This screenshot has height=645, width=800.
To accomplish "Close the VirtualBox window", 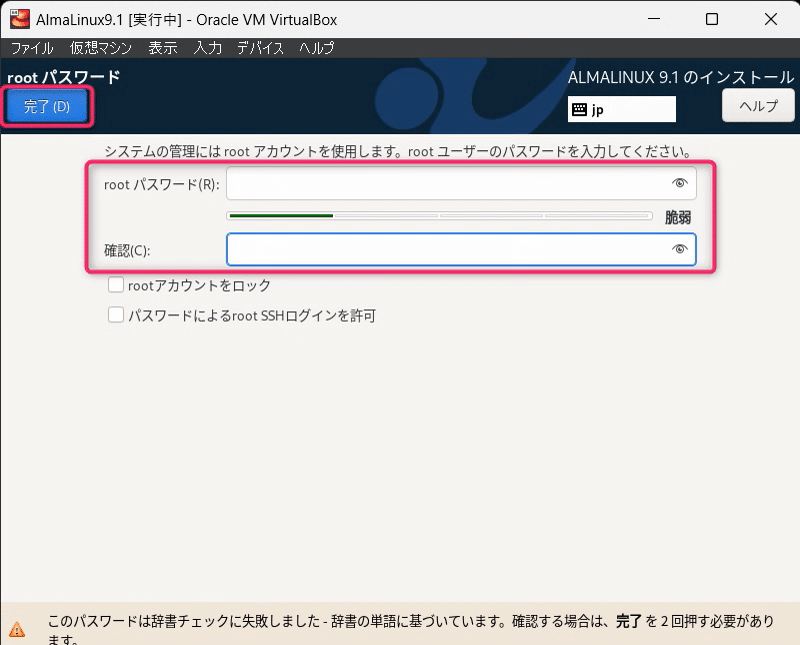I will (771, 19).
